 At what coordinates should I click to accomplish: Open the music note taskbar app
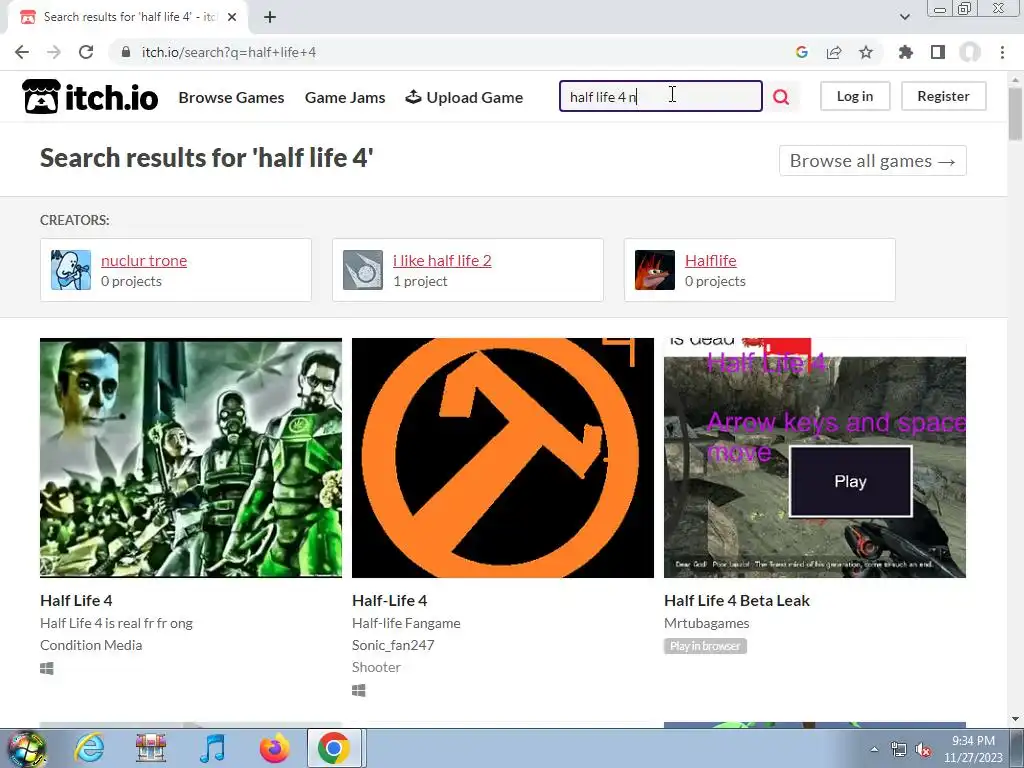click(212, 748)
